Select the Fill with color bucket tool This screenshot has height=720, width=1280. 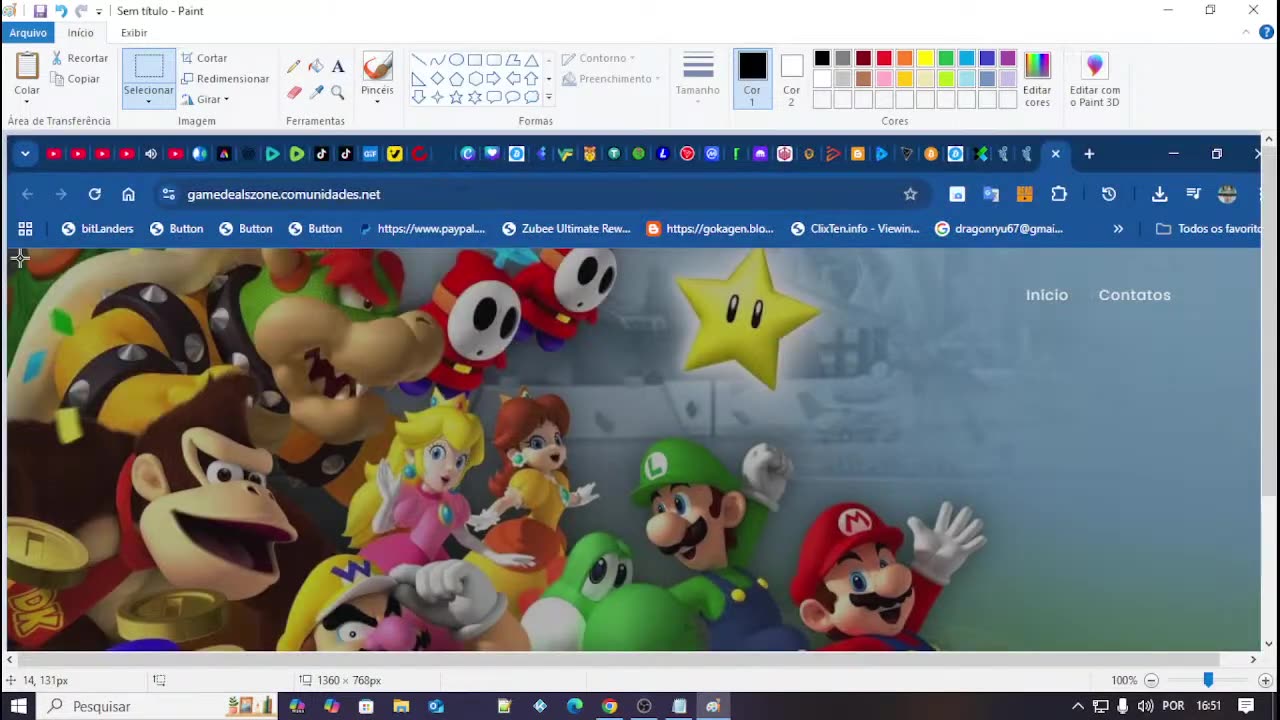point(316,67)
